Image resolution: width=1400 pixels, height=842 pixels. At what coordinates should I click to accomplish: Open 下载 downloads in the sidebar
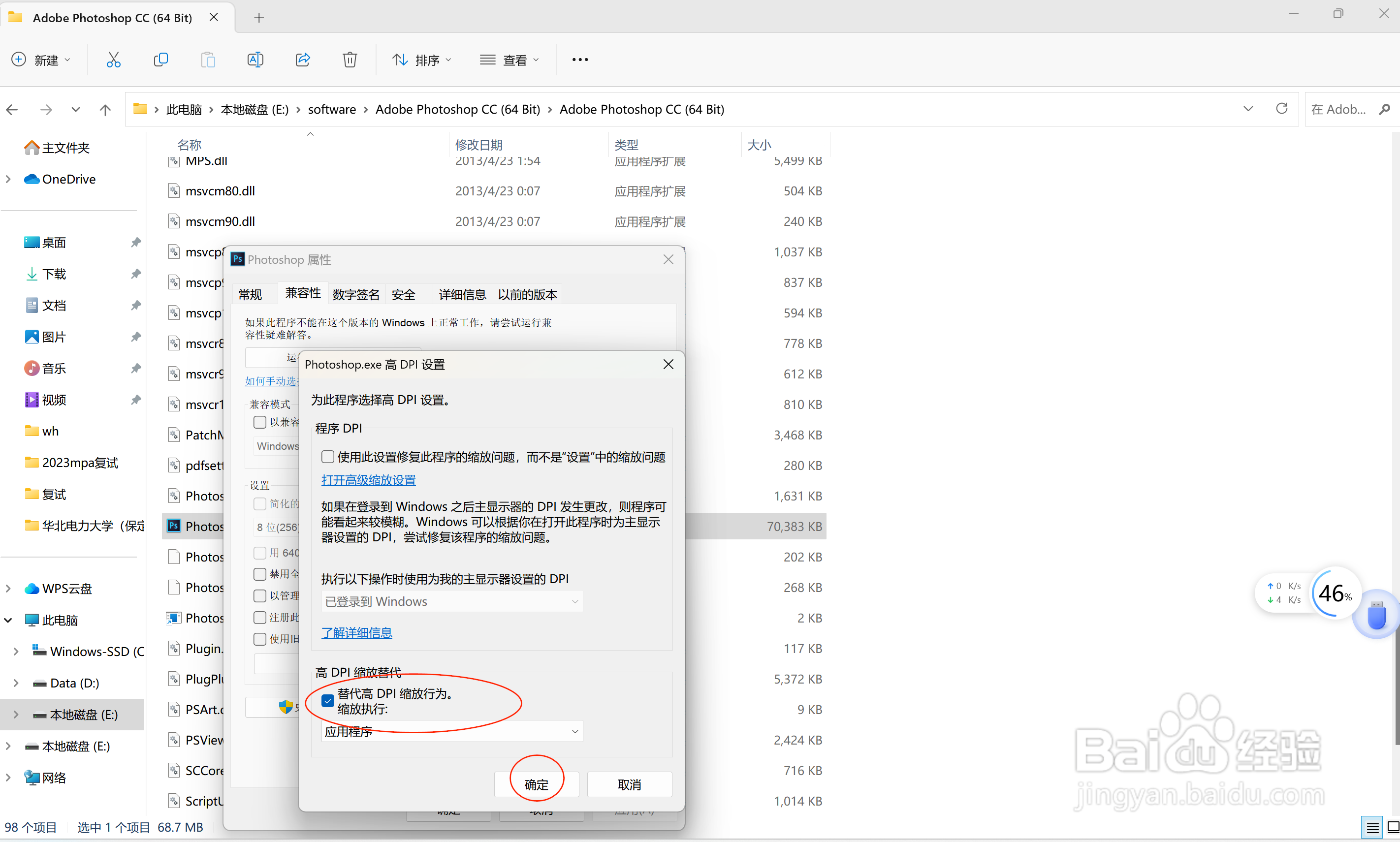pos(45,274)
